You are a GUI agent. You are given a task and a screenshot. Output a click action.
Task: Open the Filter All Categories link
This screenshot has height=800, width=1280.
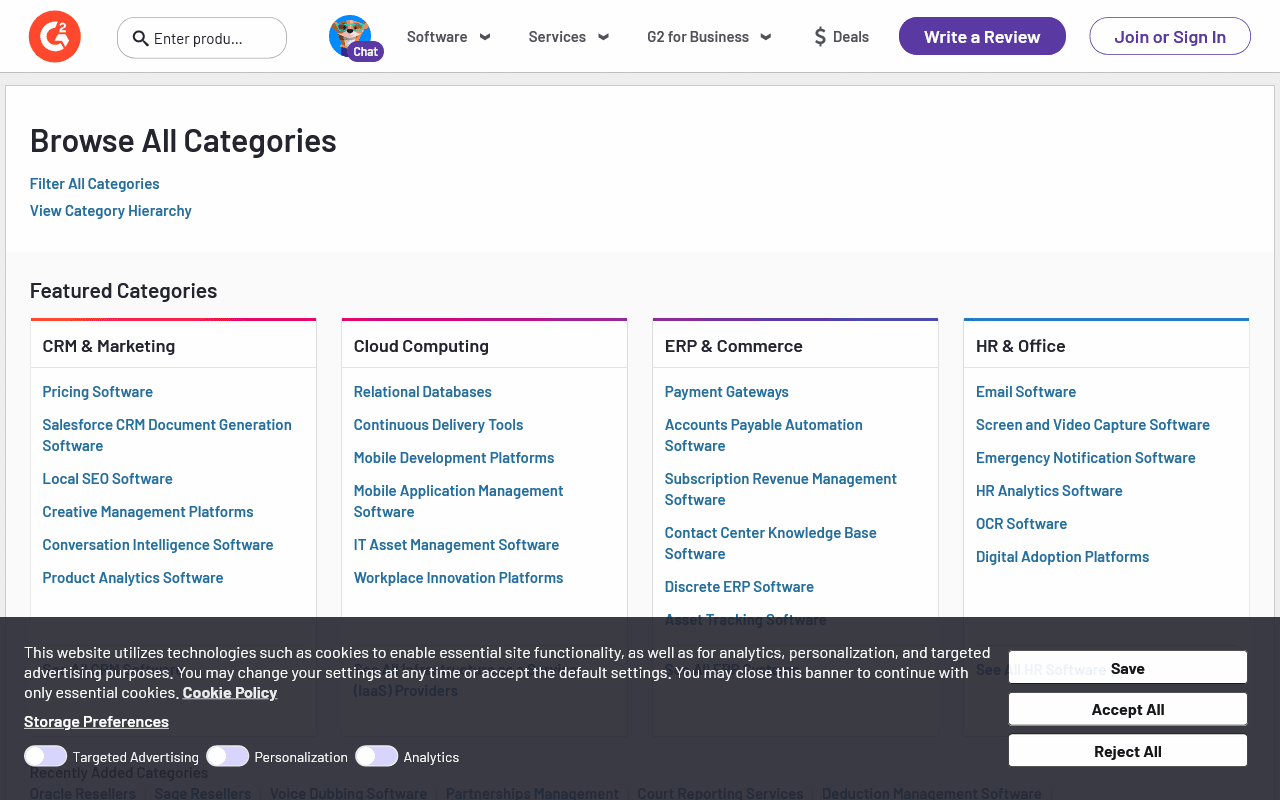tap(95, 184)
